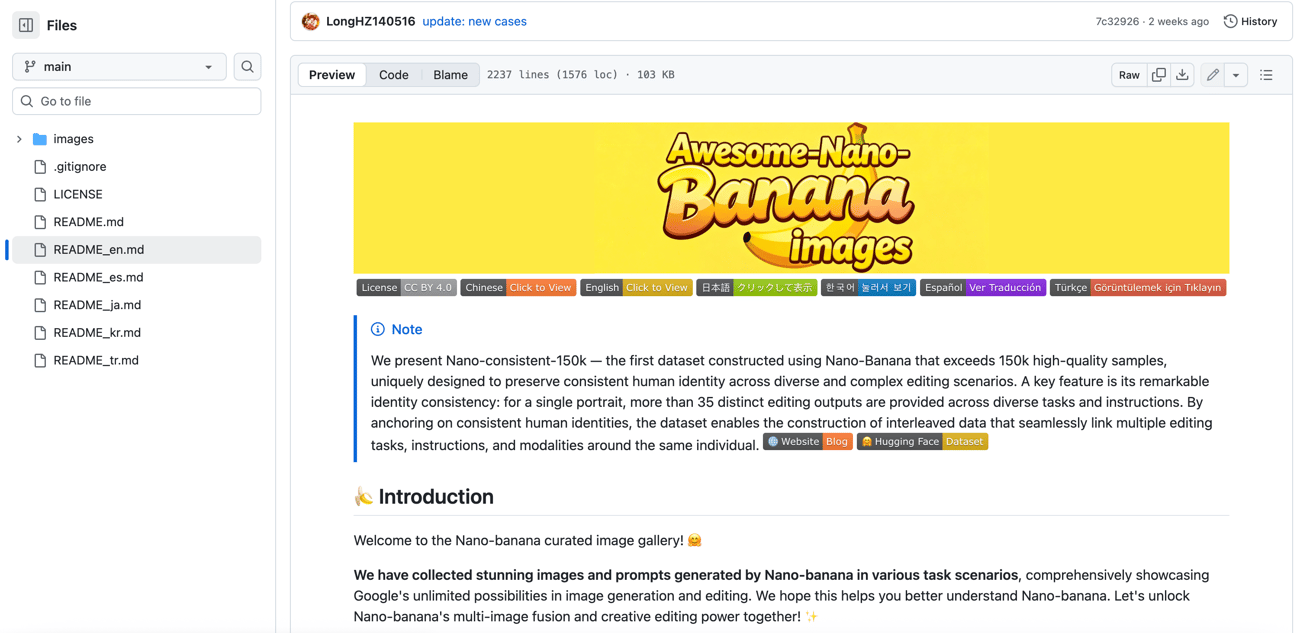1300x633 pixels.
Task: Select the edit file pencil icon
Action: [x=1212, y=74]
